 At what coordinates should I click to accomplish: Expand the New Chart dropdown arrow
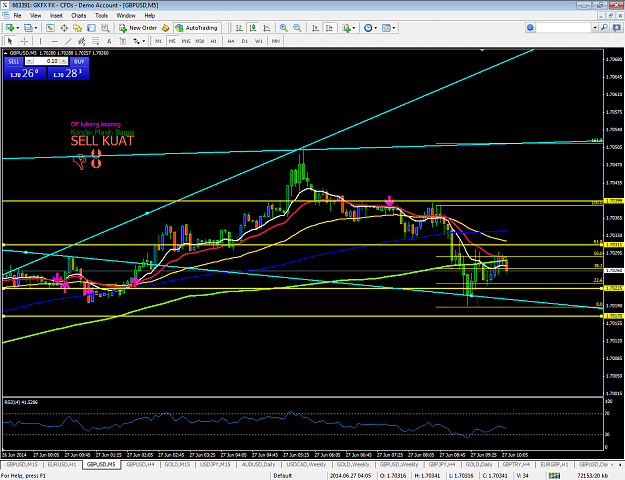coord(18,28)
